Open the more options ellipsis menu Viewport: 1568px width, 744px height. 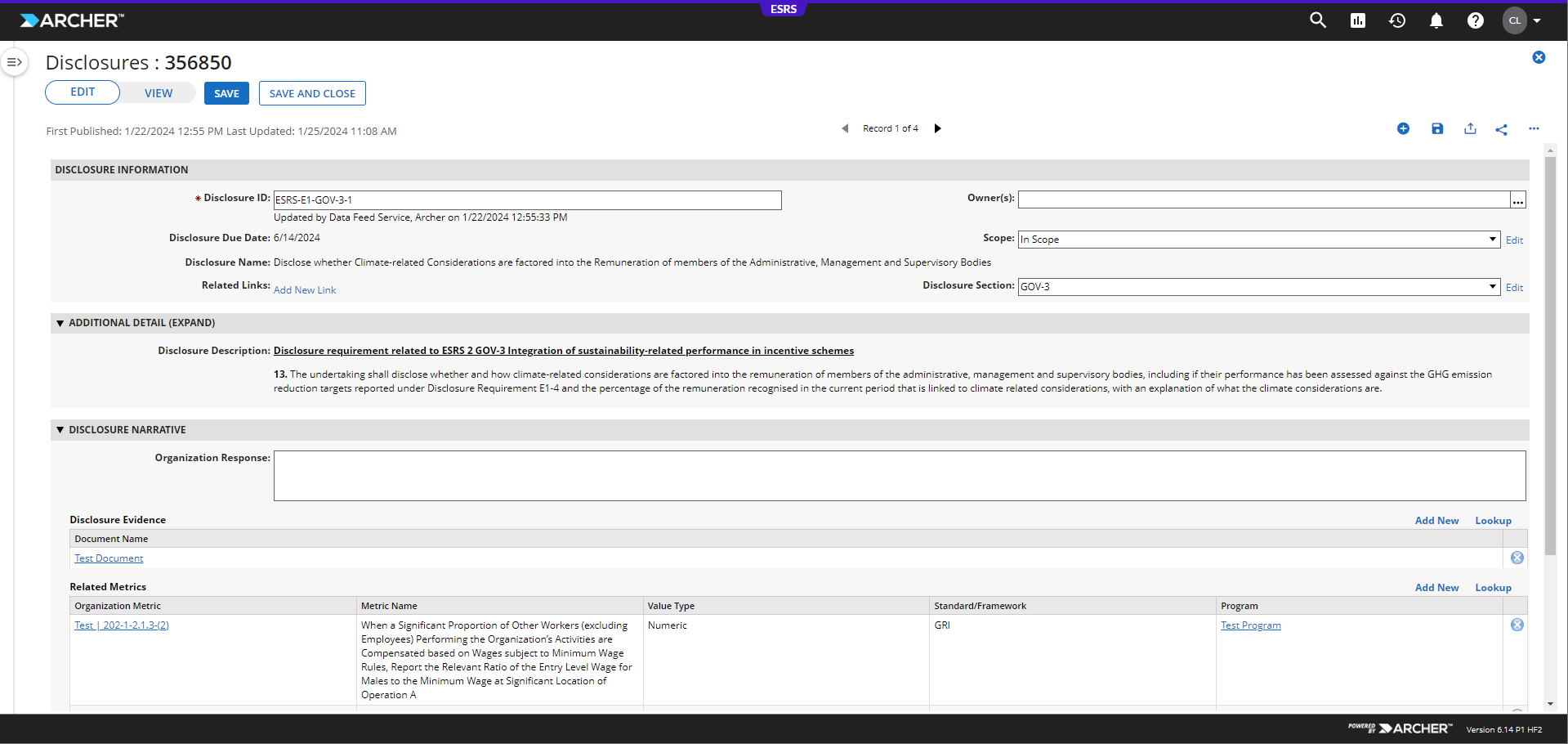[1534, 128]
